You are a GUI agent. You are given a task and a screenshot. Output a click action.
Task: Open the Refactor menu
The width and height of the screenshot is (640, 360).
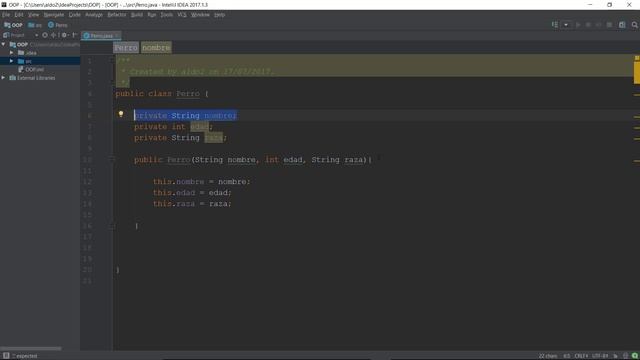click(117, 15)
